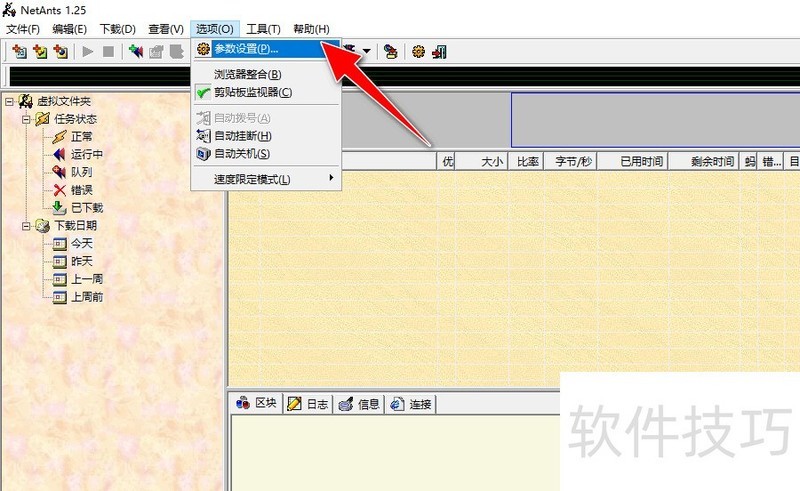
Task: Open 参数设置(P)... in the Options menu
Action: 266,49
